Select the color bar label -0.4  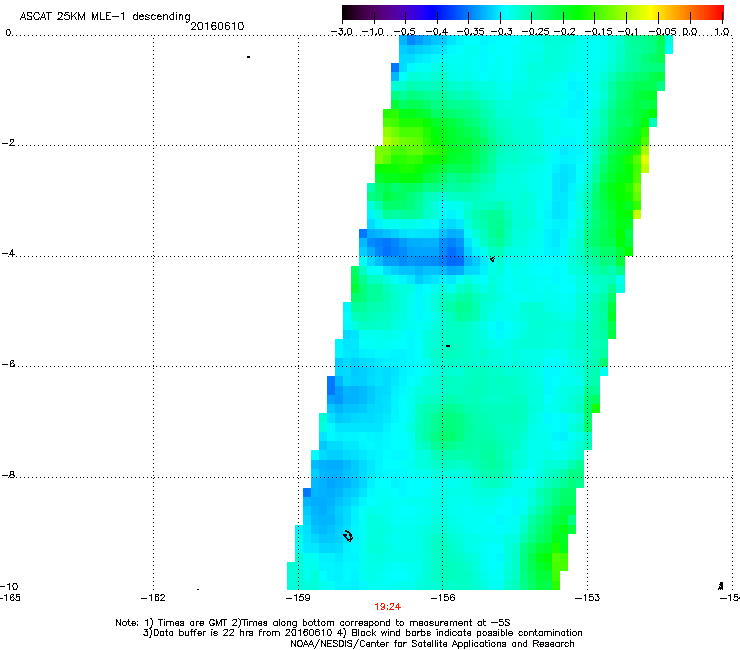[x=437, y=32]
